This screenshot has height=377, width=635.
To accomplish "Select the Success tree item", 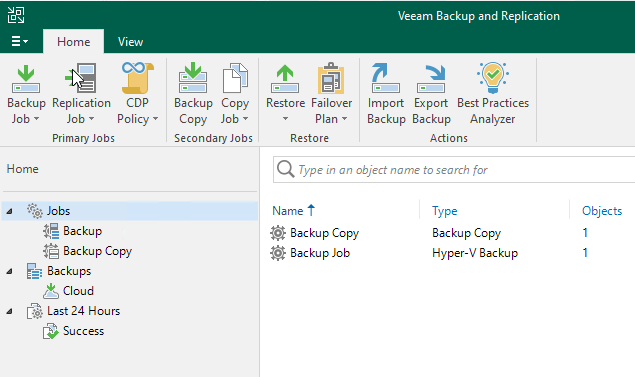I will [83, 331].
